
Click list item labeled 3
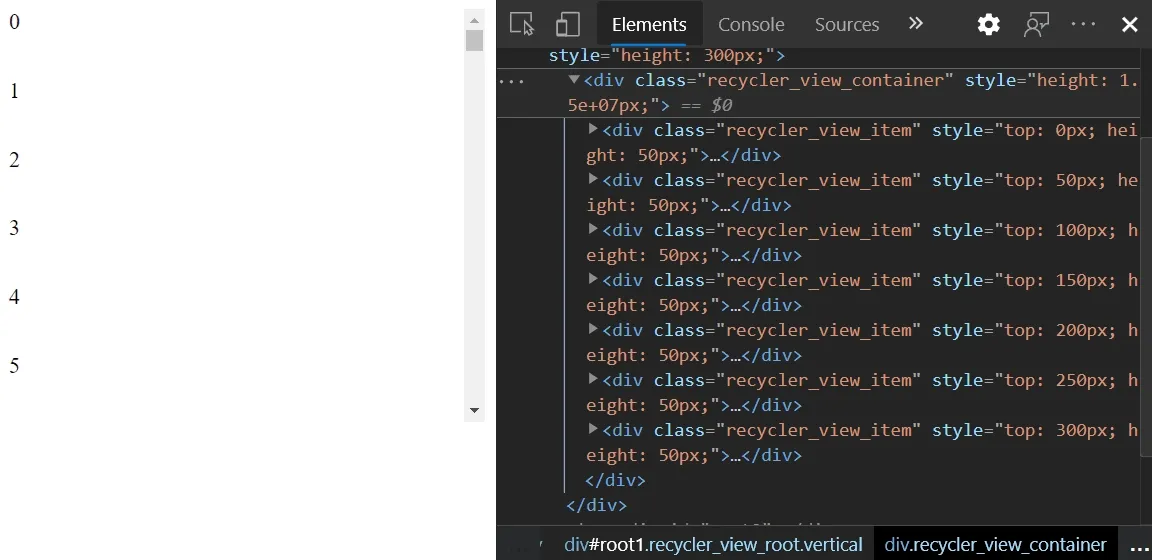(15, 228)
